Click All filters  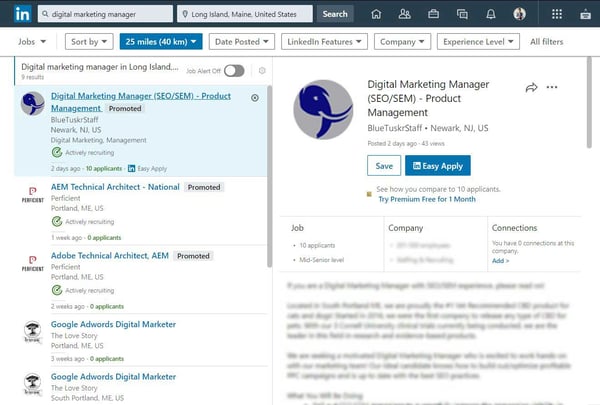coord(546,42)
